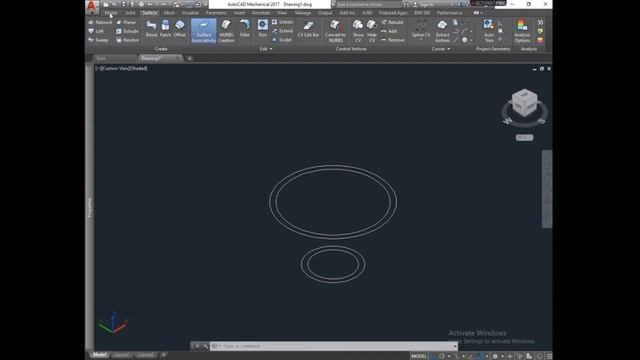
Task: Select the Remove control vertices tool
Action: tap(393, 40)
